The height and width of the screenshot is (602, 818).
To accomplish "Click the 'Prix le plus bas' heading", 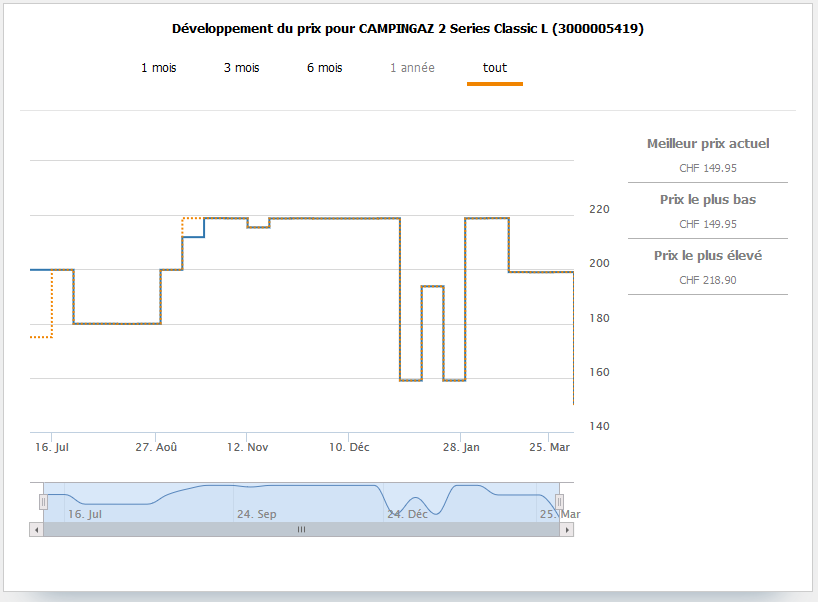I will [708, 199].
